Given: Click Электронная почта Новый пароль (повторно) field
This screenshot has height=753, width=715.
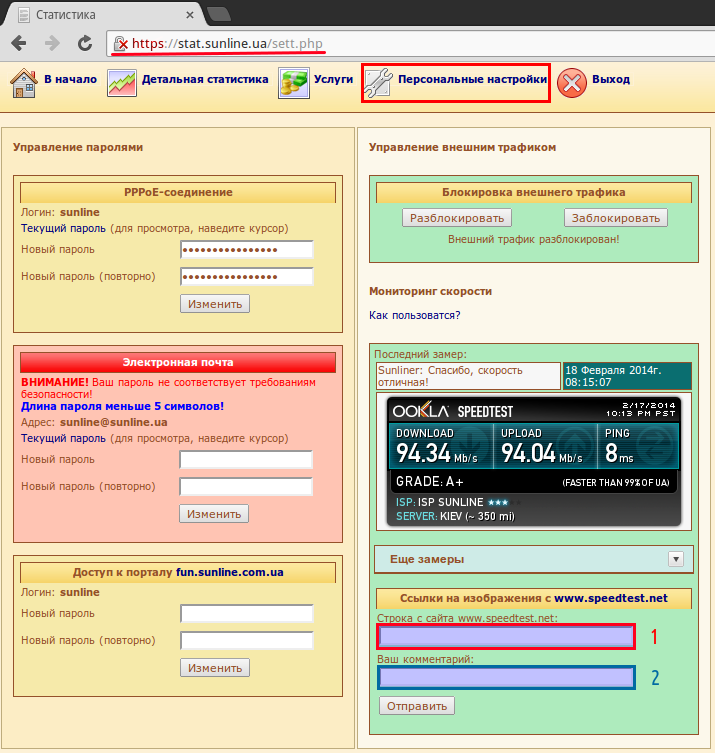Looking at the screenshot, I should 246,486.
